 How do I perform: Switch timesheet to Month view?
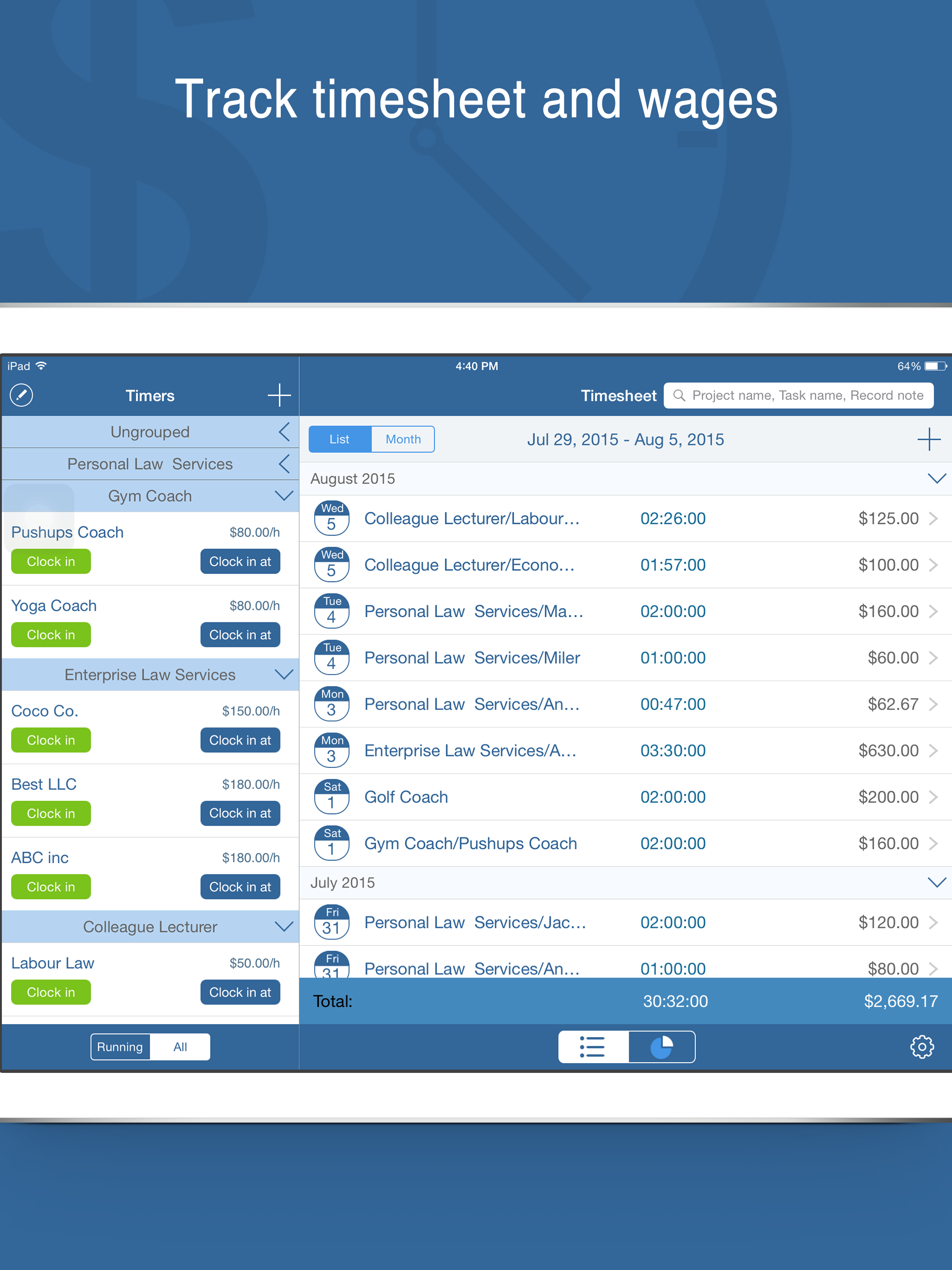pyautogui.click(x=403, y=439)
